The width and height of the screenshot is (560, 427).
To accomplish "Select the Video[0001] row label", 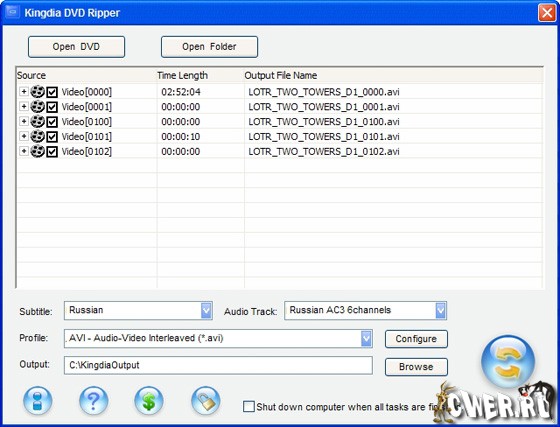I will pos(86,107).
